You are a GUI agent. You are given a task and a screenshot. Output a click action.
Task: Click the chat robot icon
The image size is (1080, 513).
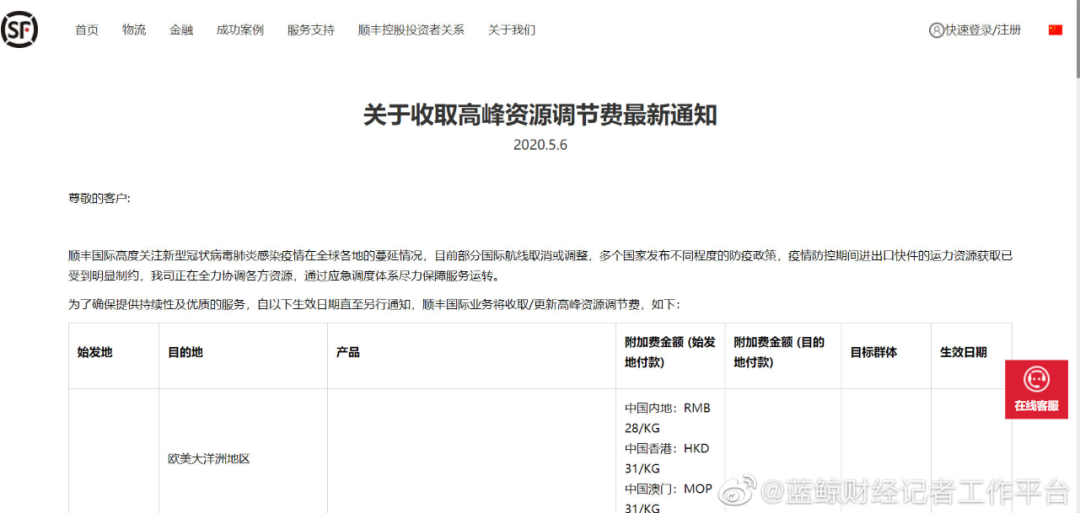1036,379
